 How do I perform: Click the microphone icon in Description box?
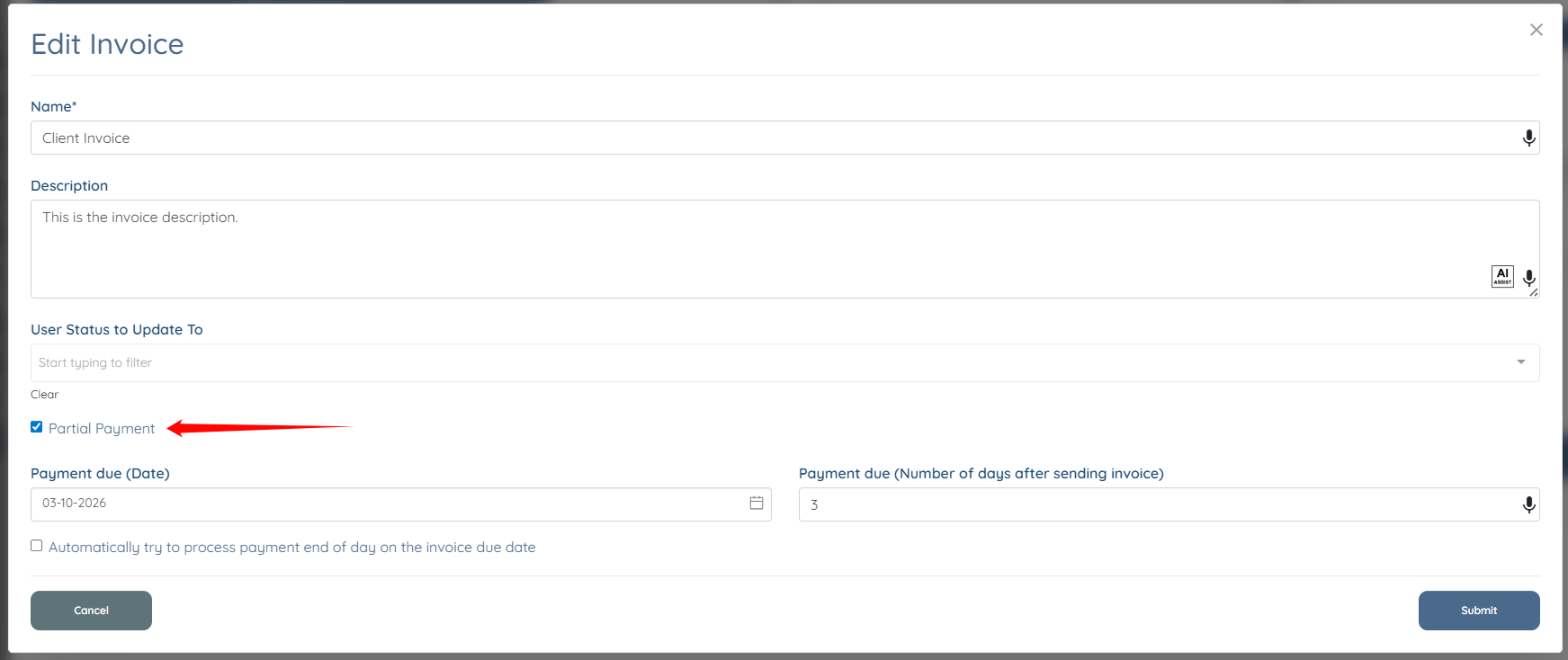(1528, 278)
